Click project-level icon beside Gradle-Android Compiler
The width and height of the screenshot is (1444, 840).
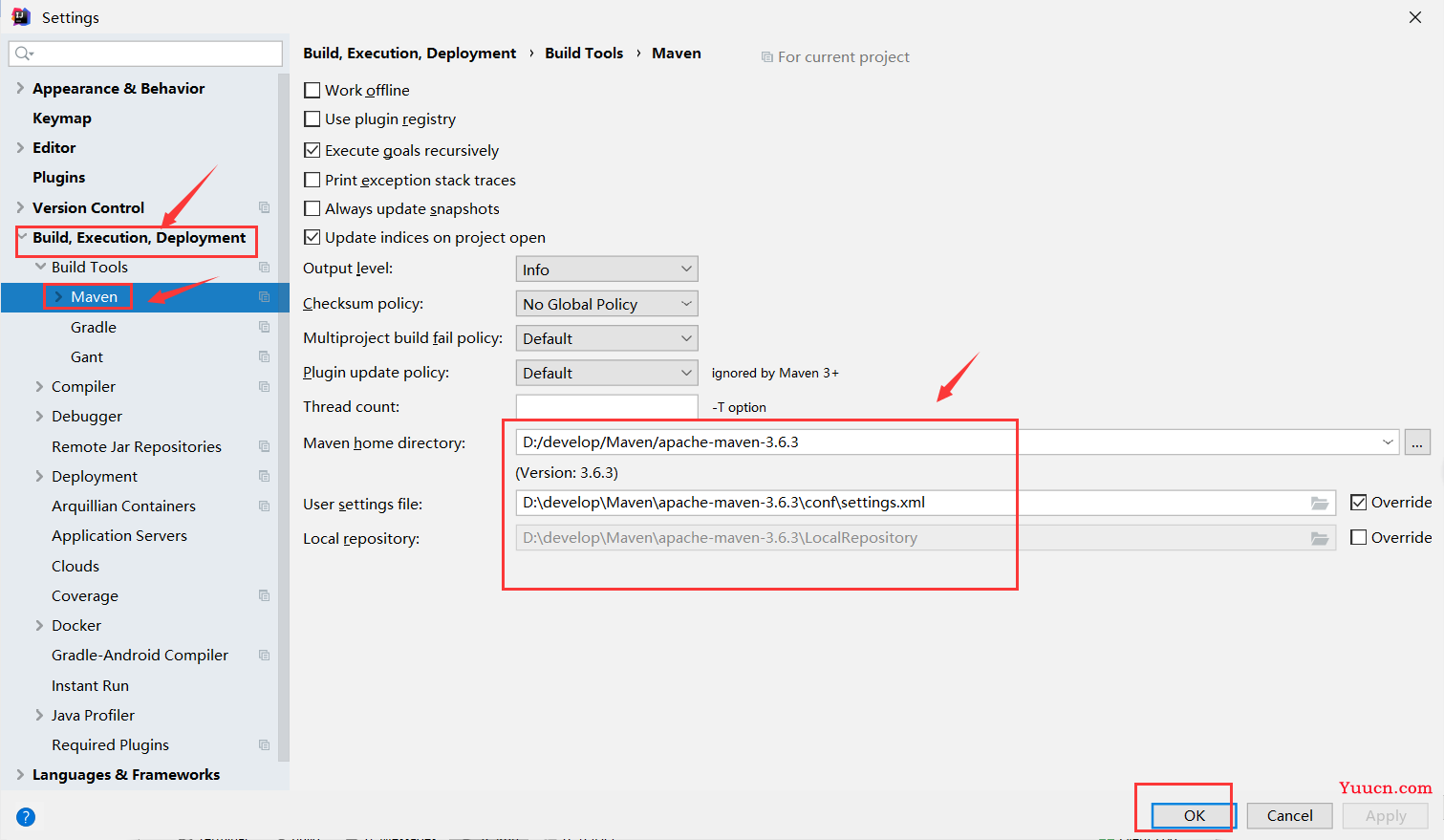(265, 655)
